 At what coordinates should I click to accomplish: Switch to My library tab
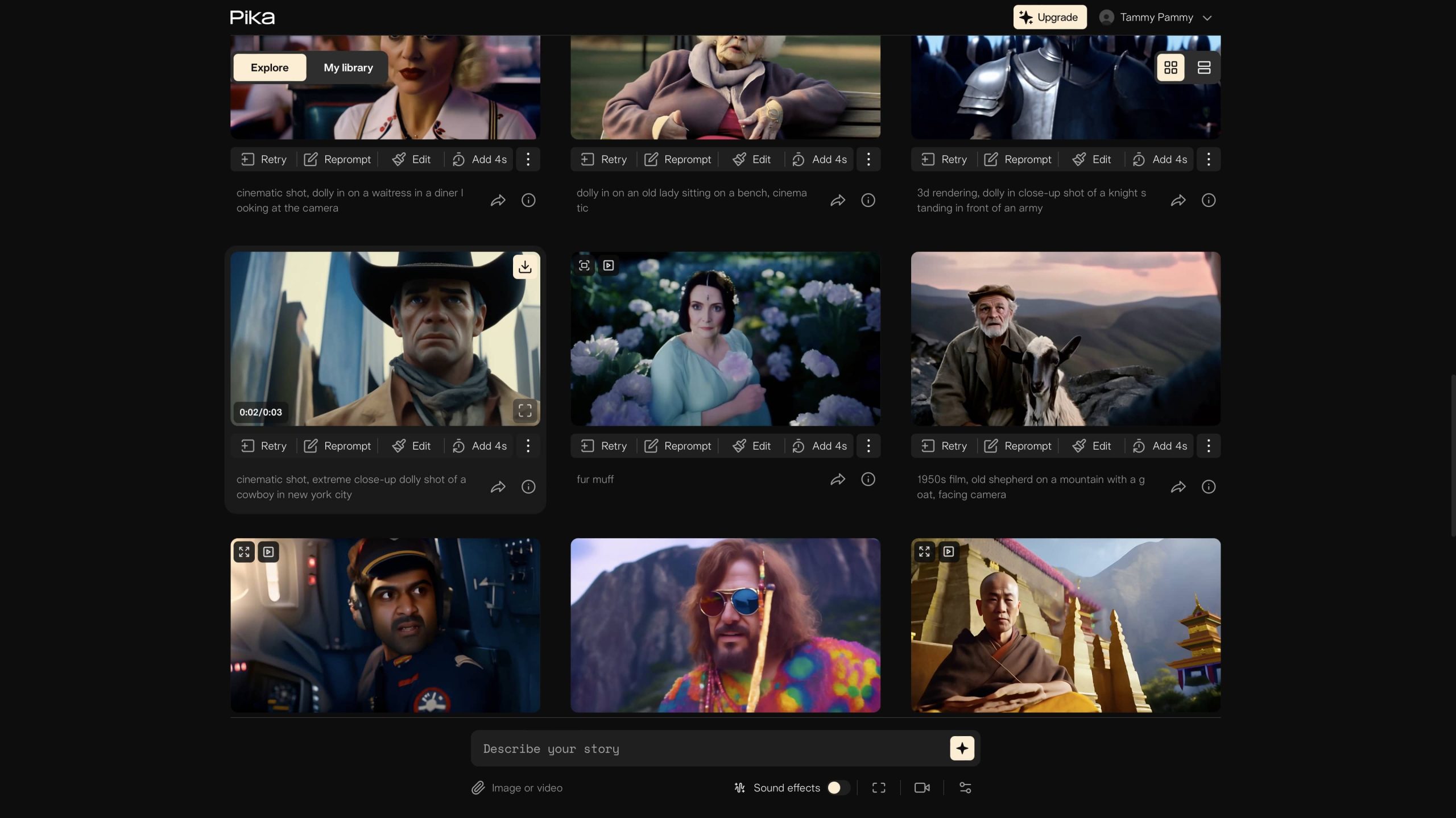[x=348, y=68]
